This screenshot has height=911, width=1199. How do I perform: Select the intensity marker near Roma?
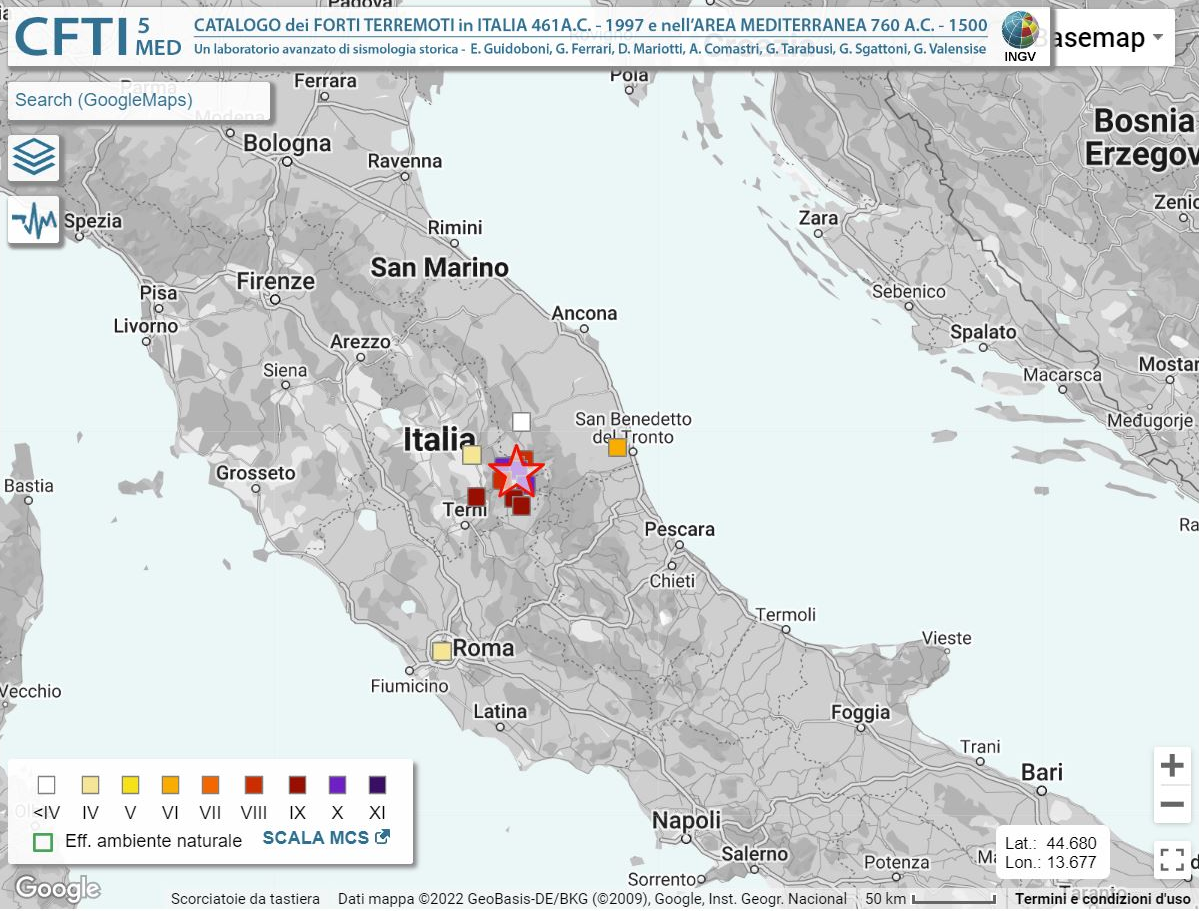[x=441, y=651]
